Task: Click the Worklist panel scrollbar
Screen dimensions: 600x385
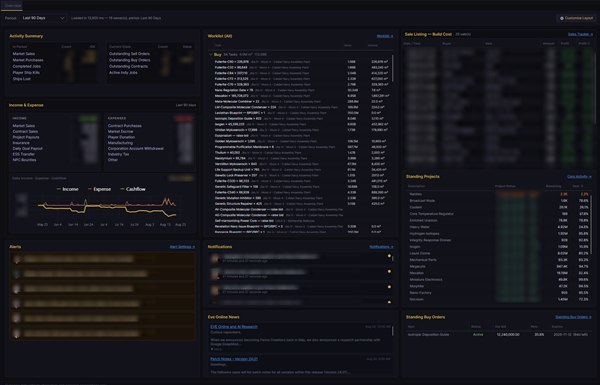Action: coord(393,68)
